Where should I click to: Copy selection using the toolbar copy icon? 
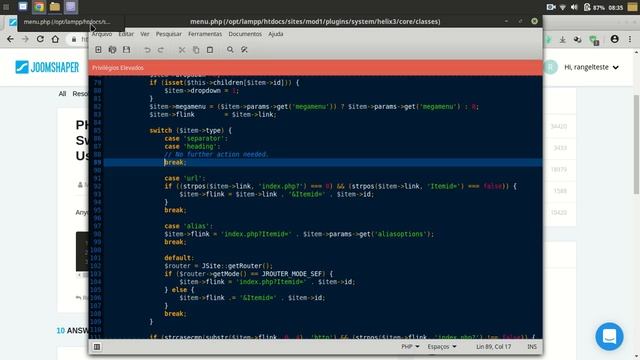pos(196,50)
